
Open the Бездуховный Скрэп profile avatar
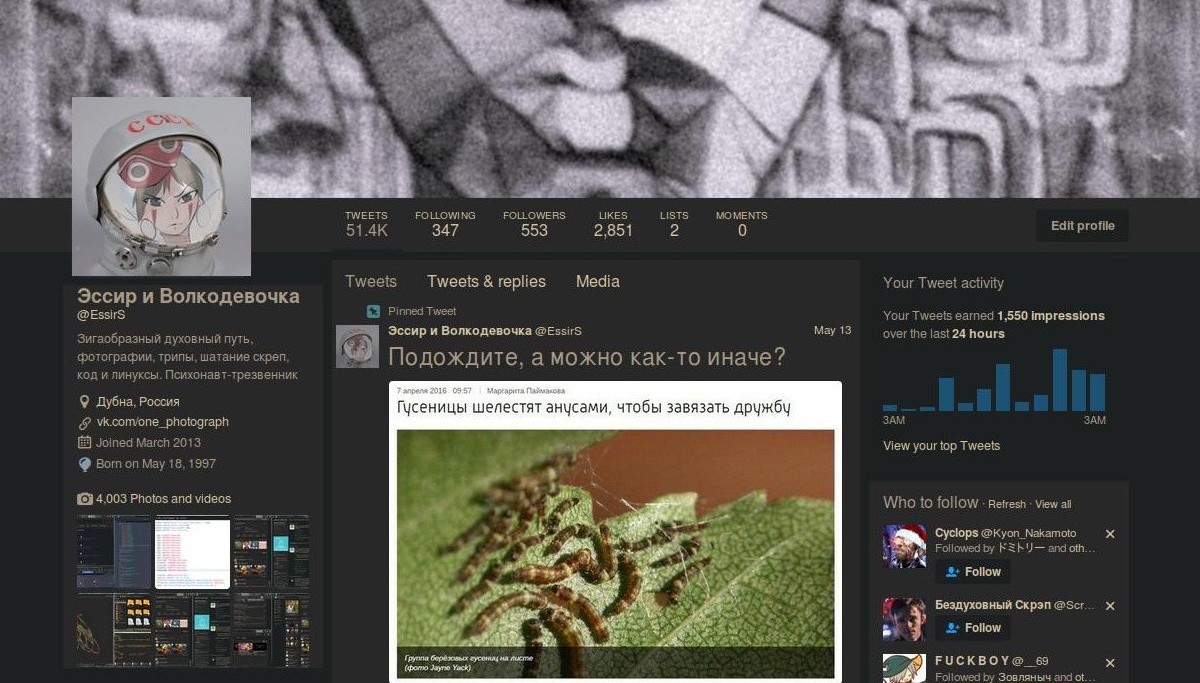pos(904,619)
